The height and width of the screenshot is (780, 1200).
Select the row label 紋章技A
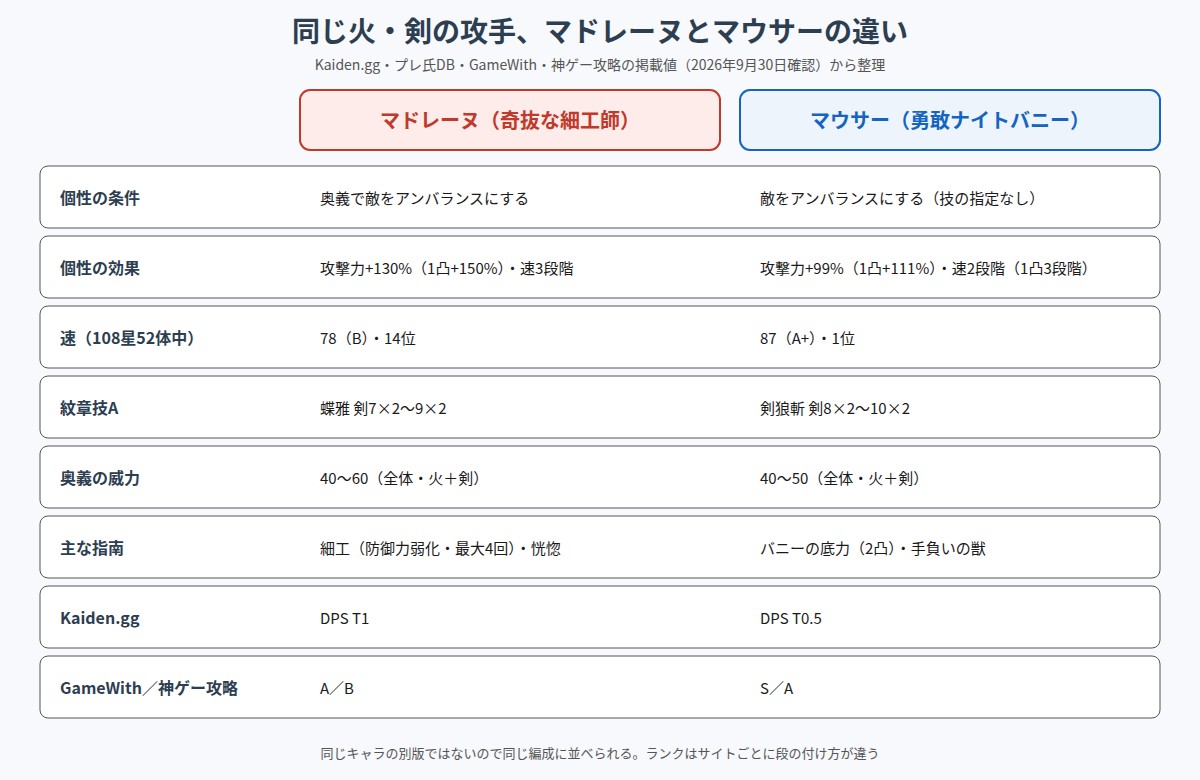point(90,408)
